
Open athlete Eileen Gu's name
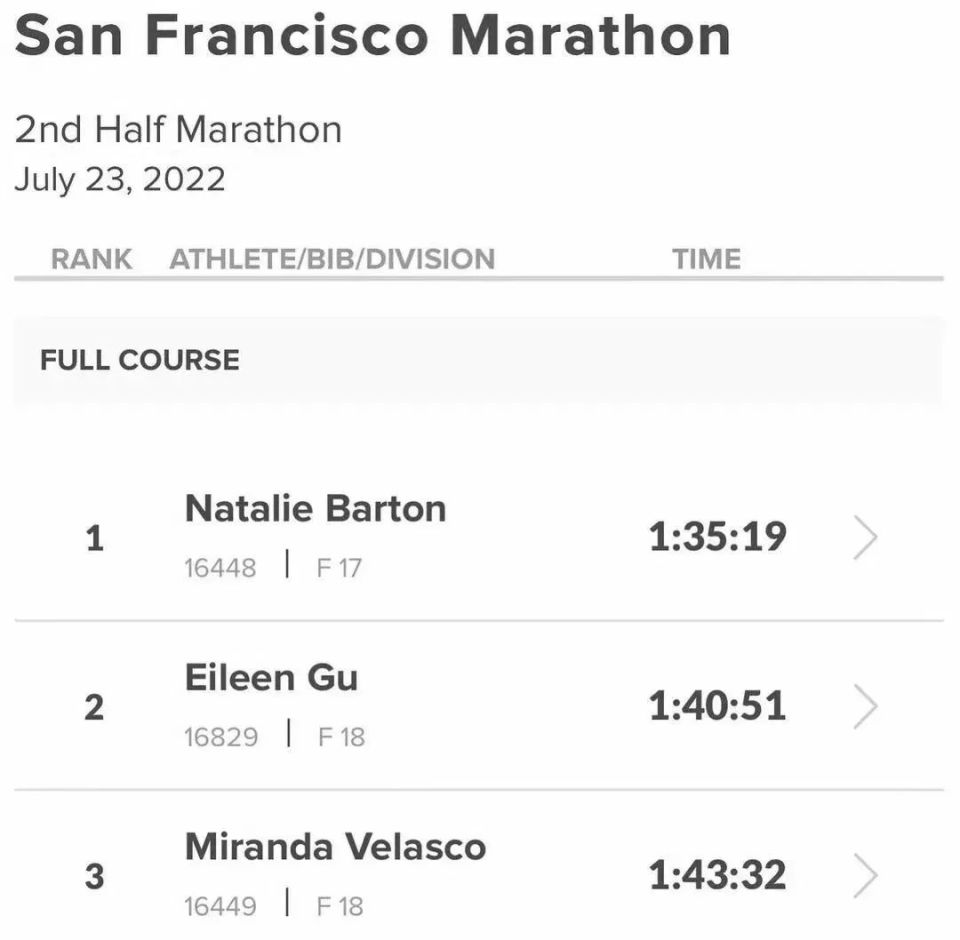[271, 678]
